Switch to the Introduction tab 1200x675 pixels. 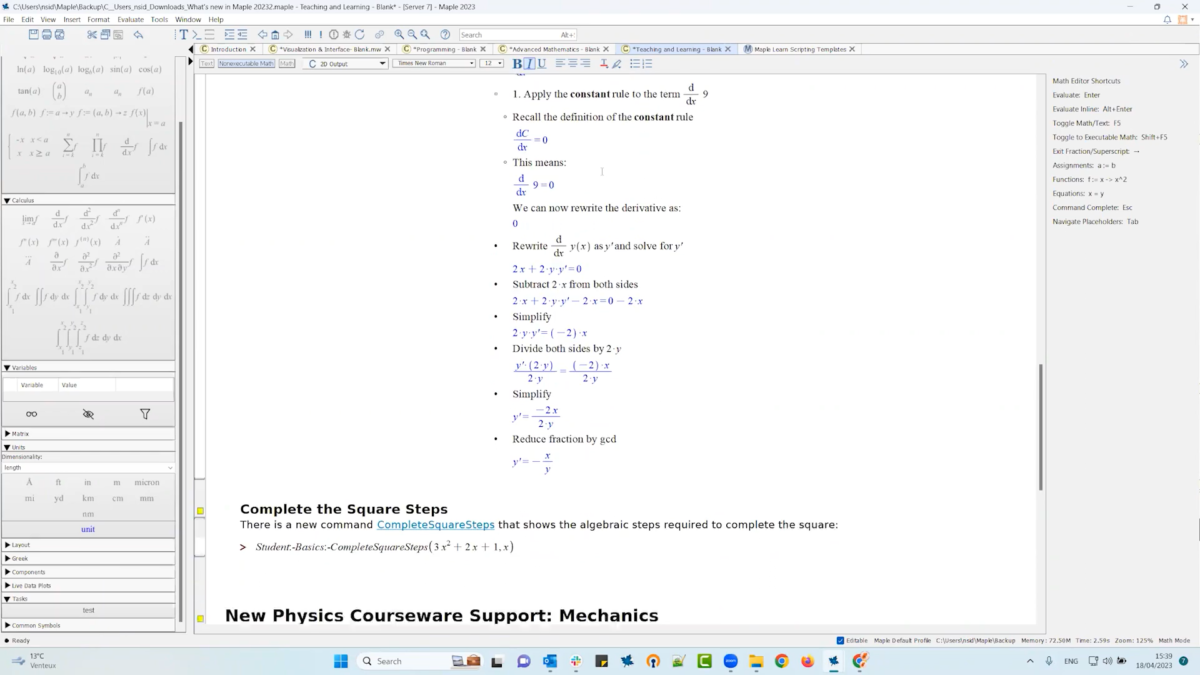[228, 49]
